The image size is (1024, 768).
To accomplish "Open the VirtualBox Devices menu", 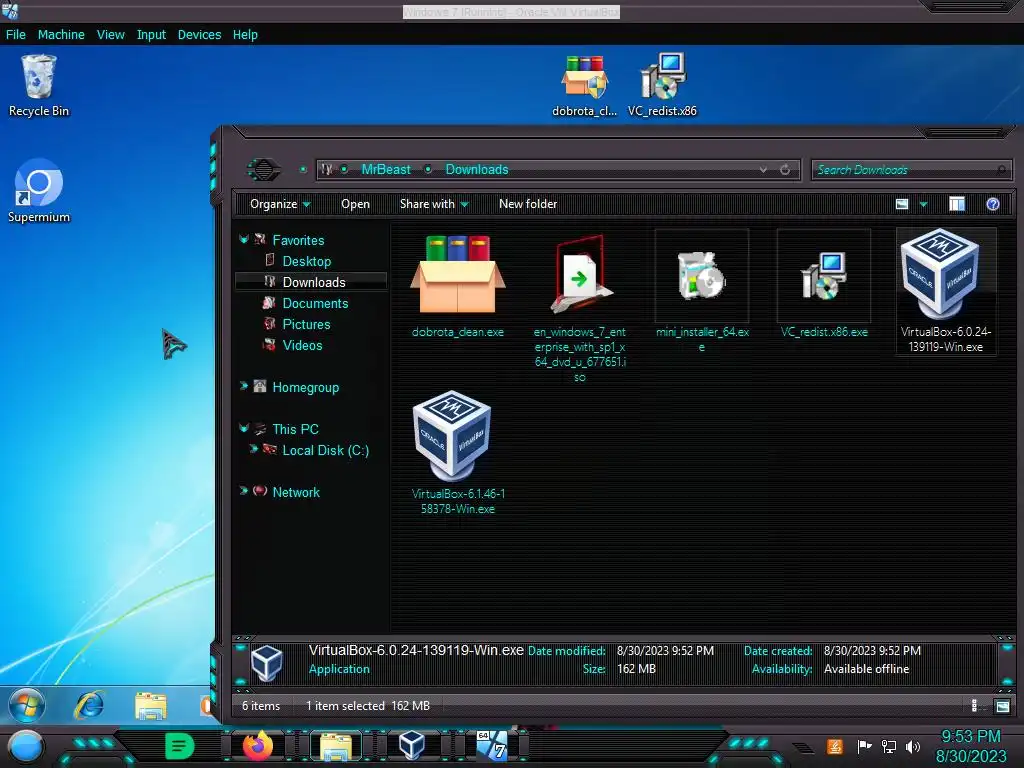I will [199, 35].
